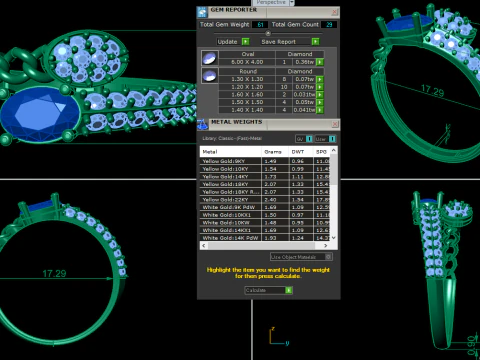Click the Round shape label cell
Image resolution: width=480 pixels, height=360 pixels.
click(247, 71)
